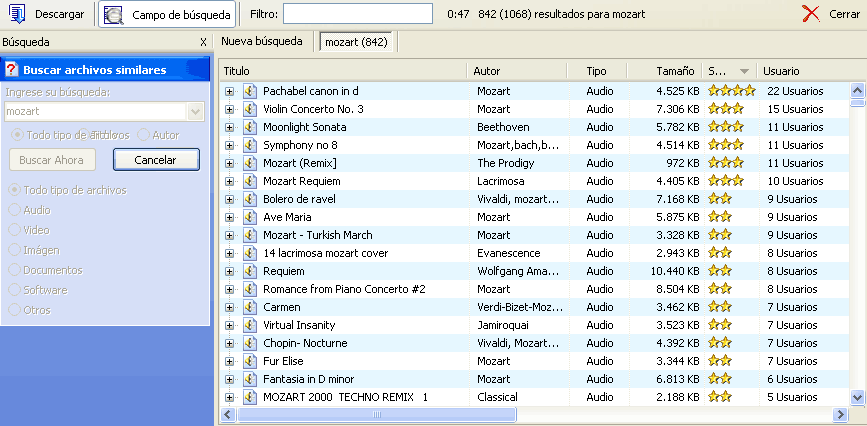
Task: Click audio file icon for Mozart - Turkish March
Action: pos(250,235)
